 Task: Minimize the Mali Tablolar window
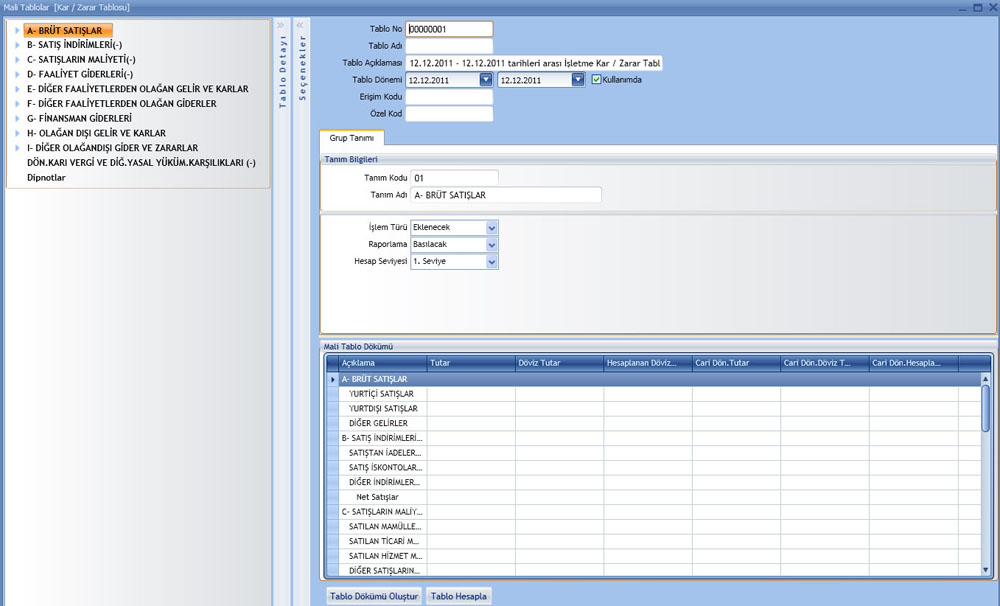[x=963, y=8]
